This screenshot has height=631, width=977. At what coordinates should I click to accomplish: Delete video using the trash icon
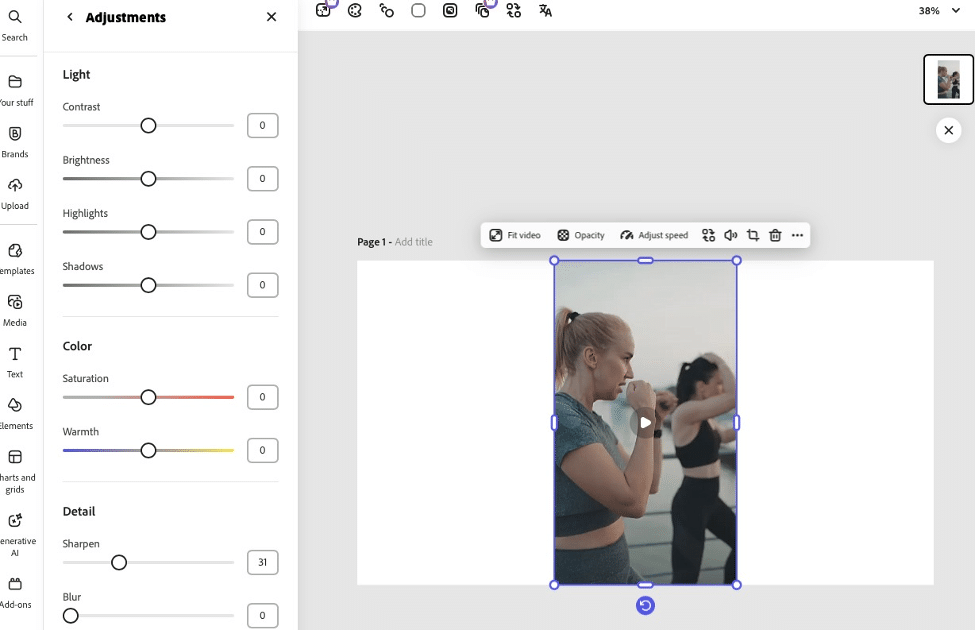pyautogui.click(x=775, y=235)
